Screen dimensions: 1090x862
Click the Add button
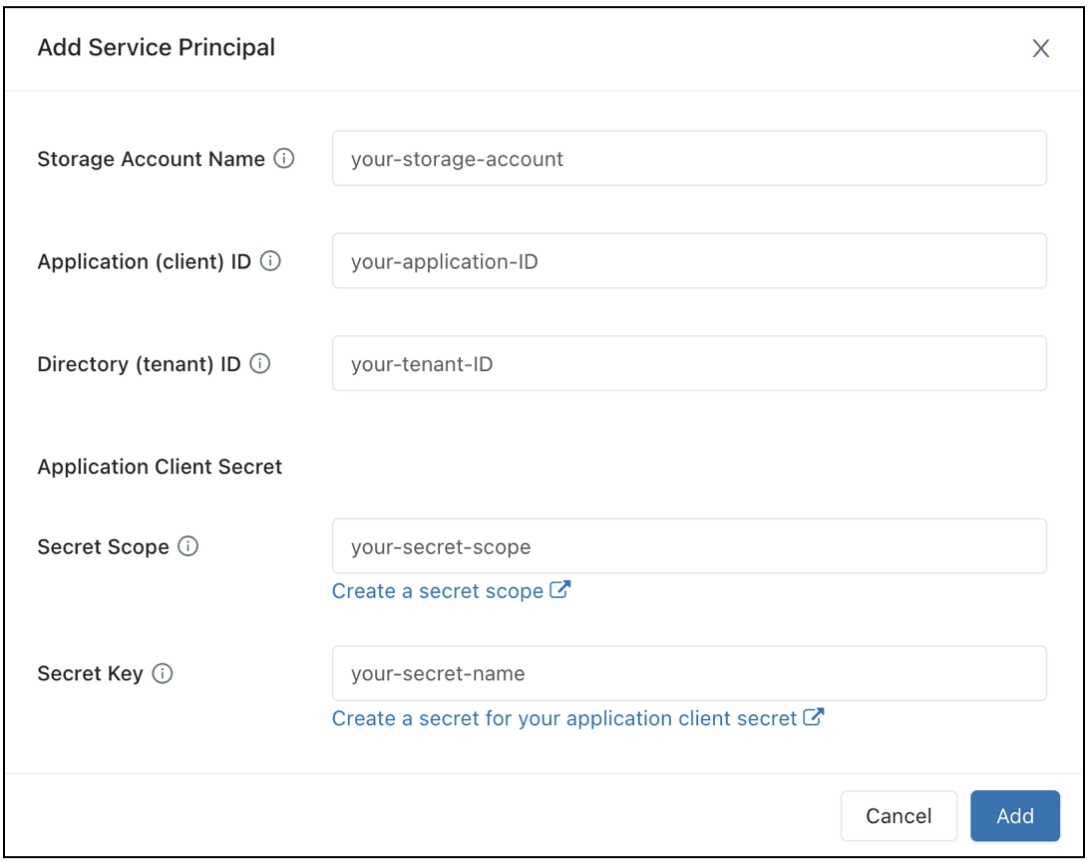[1015, 816]
